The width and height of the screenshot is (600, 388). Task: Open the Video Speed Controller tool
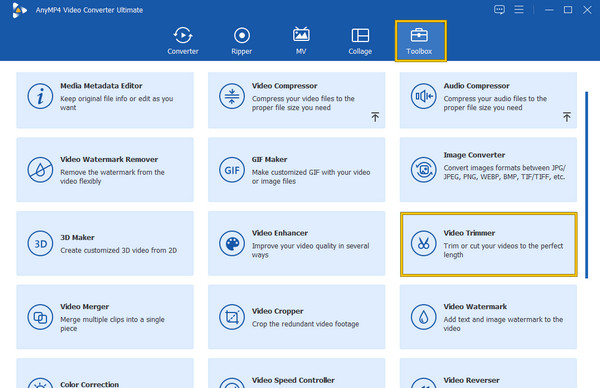point(297,373)
